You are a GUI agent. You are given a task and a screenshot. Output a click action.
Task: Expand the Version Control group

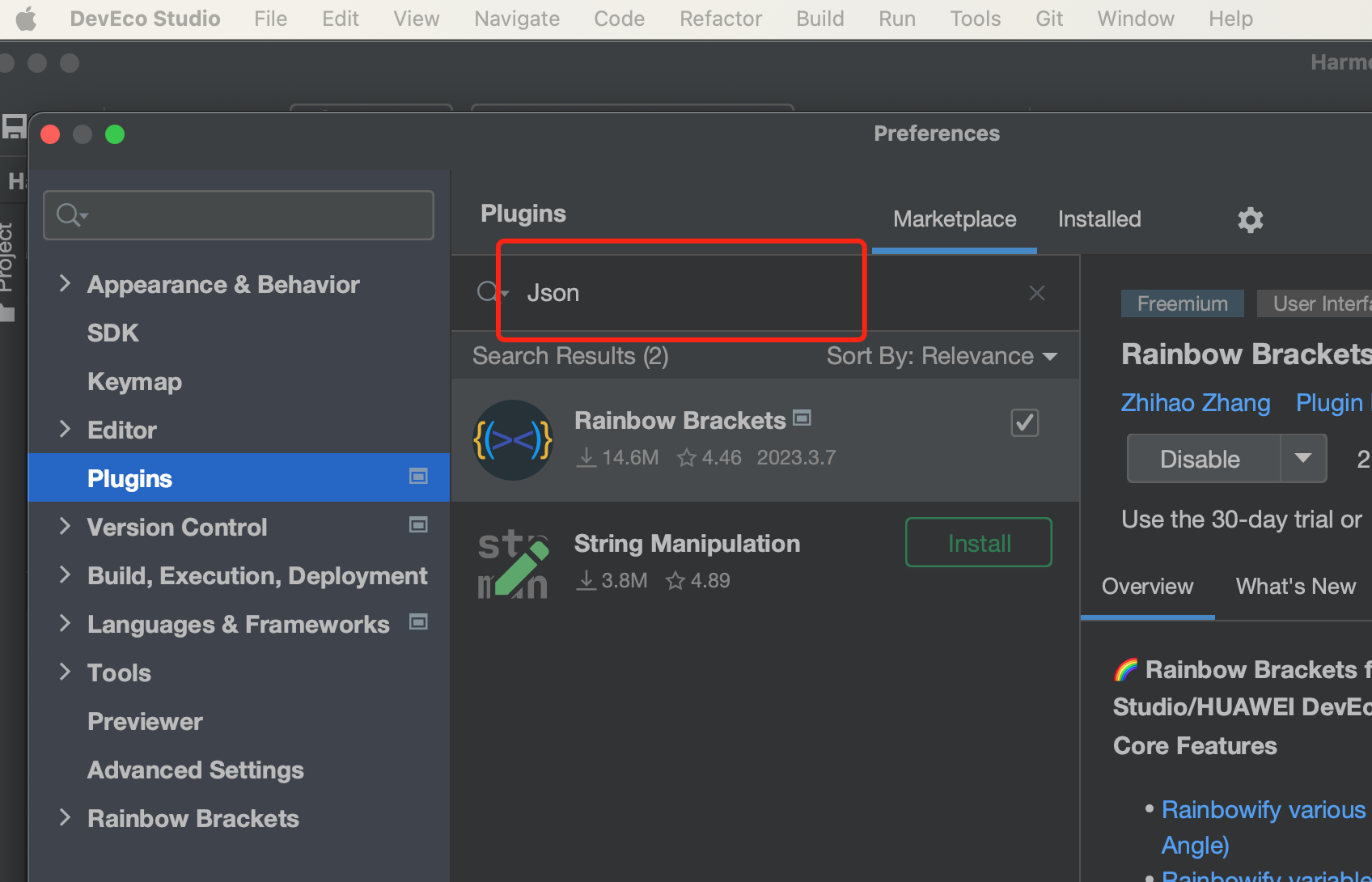point(65,526)
